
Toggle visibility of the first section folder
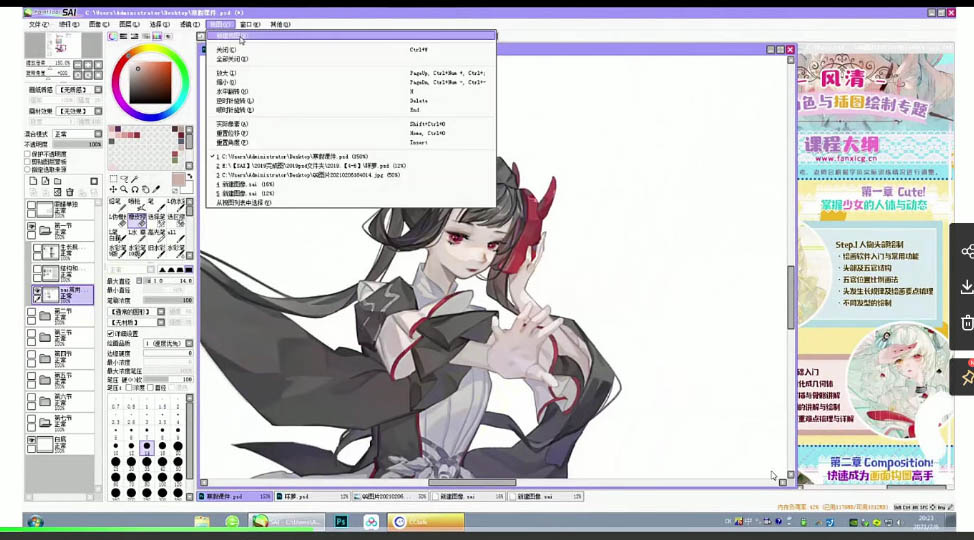(31, 227)
